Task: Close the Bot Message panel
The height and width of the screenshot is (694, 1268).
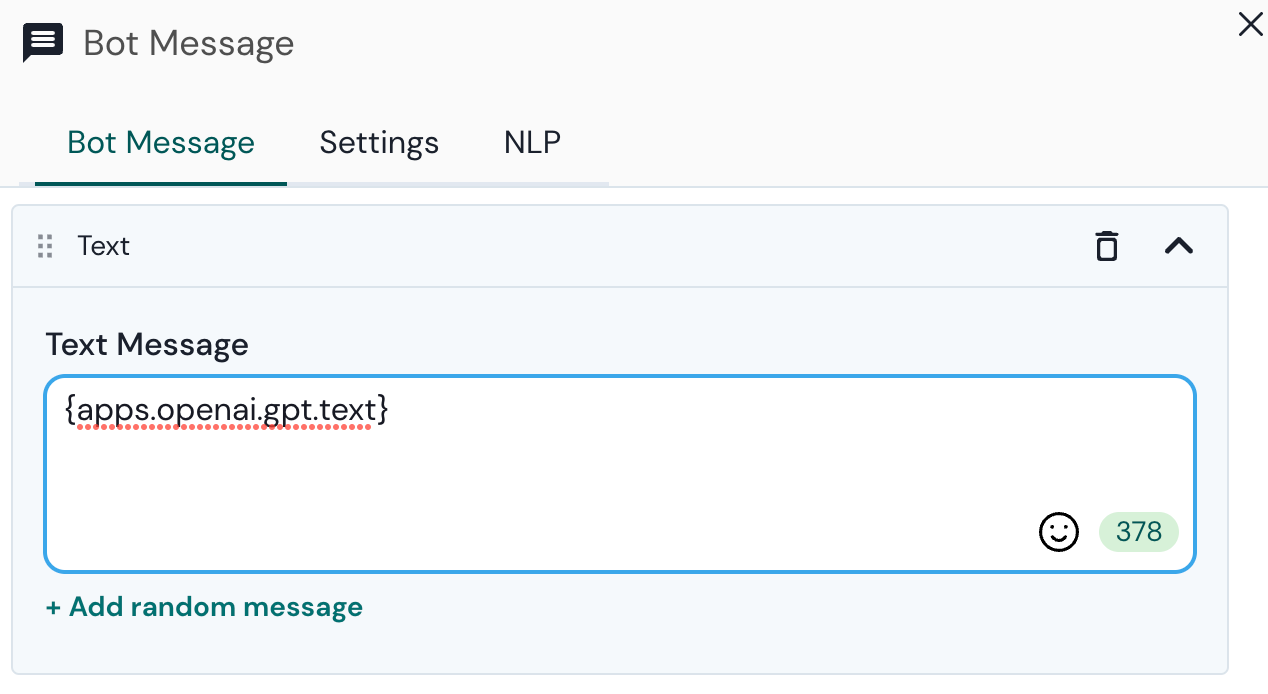Action: (1250, 25)
